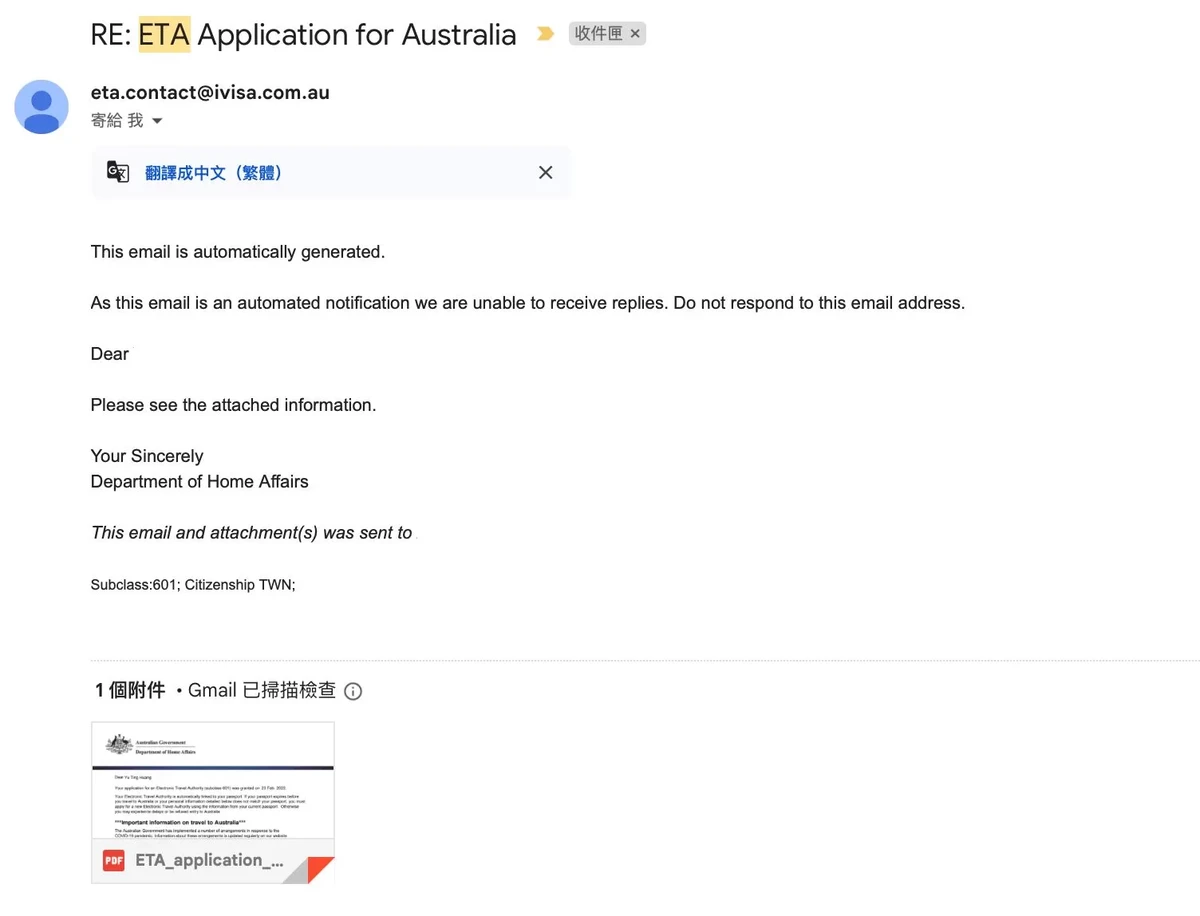The width and height of the screenshot is (1200, 916).
Task: Click the ETA_application file name label
Action: coord(209,860)
